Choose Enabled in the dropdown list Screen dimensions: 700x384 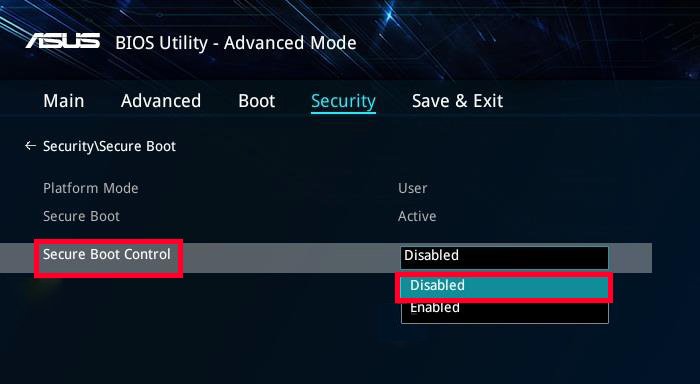coord(504,309)
